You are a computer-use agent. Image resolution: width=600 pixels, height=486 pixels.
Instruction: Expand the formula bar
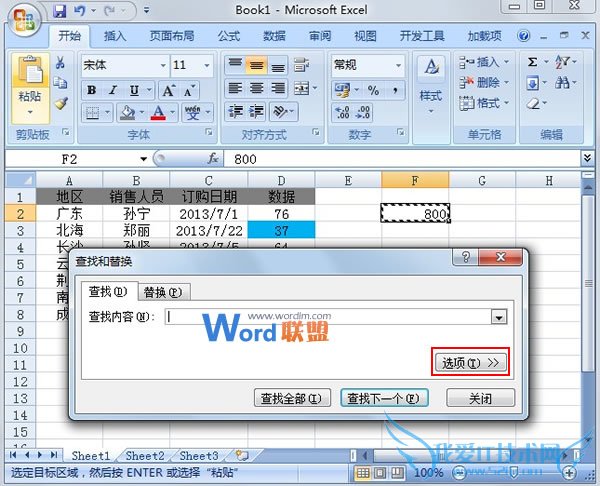coord(587,158)
